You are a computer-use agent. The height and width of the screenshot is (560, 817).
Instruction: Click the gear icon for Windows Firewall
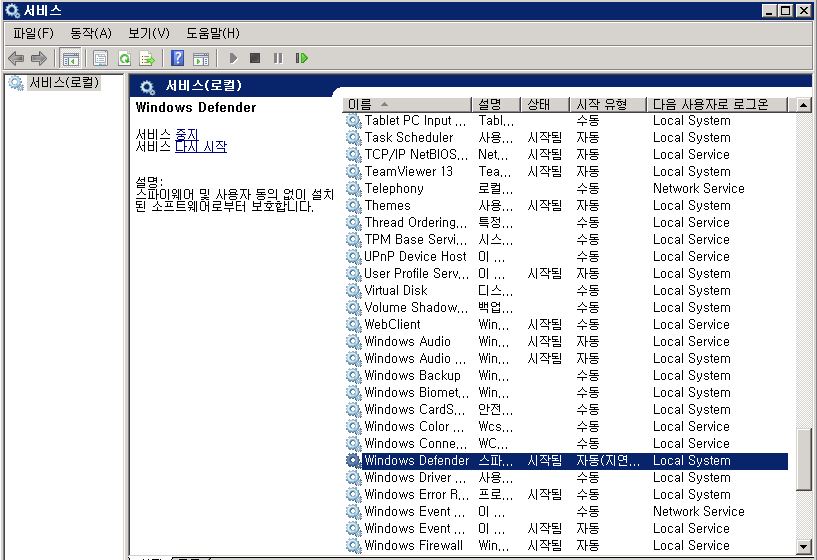click(353, 545)
